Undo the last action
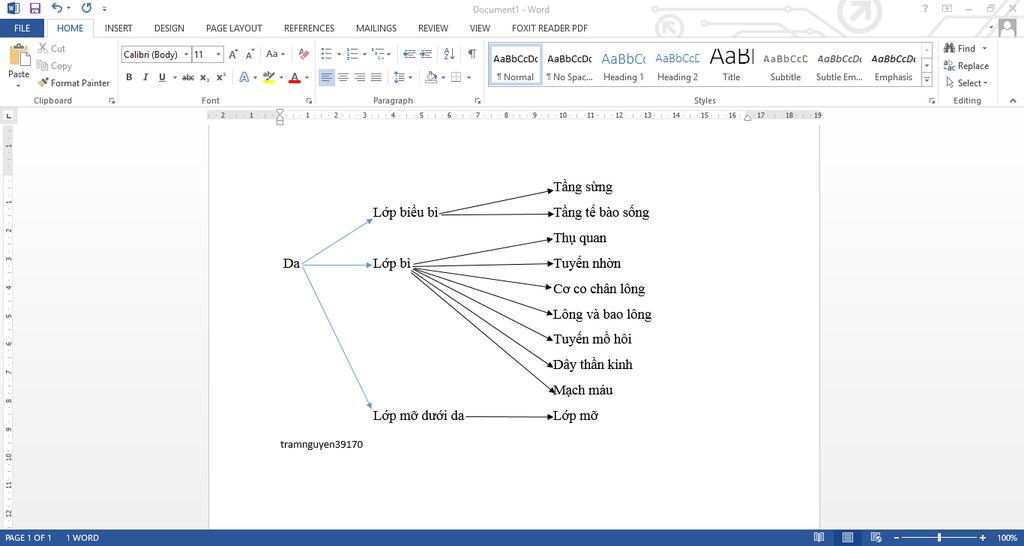 pos(57,8)
